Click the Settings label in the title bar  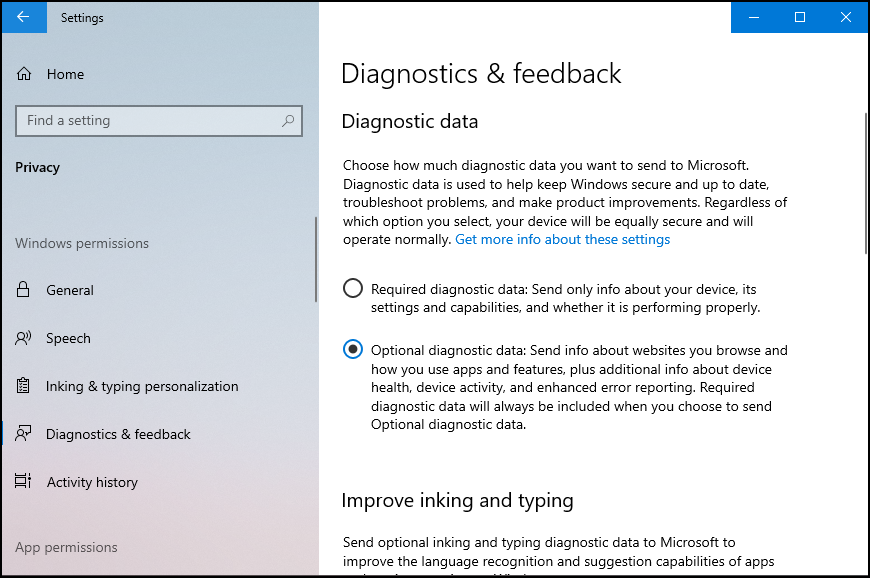pyautogui.click(x=82, y=17)
